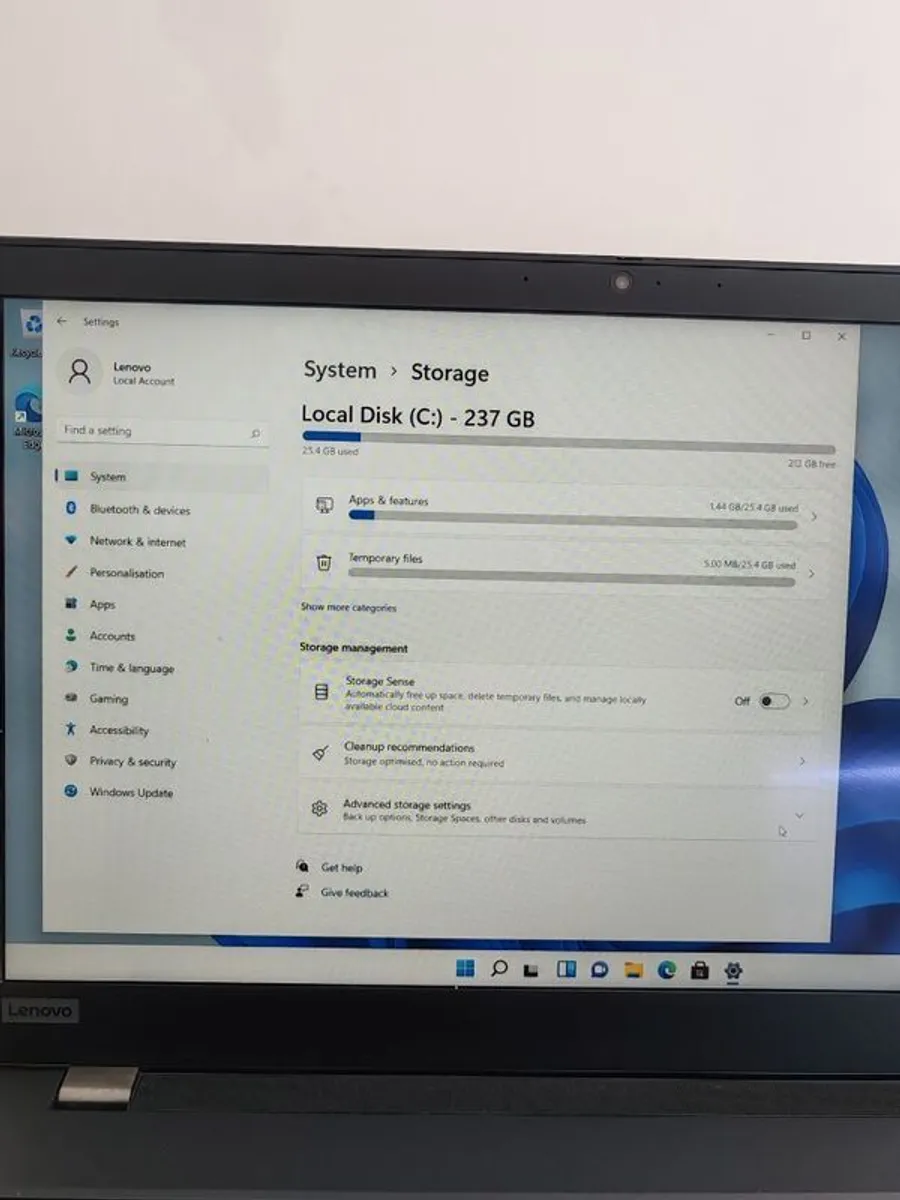Click the Apps & features monitor icon
Viewport: 900px width, 1200px height.
coord(324,505)
